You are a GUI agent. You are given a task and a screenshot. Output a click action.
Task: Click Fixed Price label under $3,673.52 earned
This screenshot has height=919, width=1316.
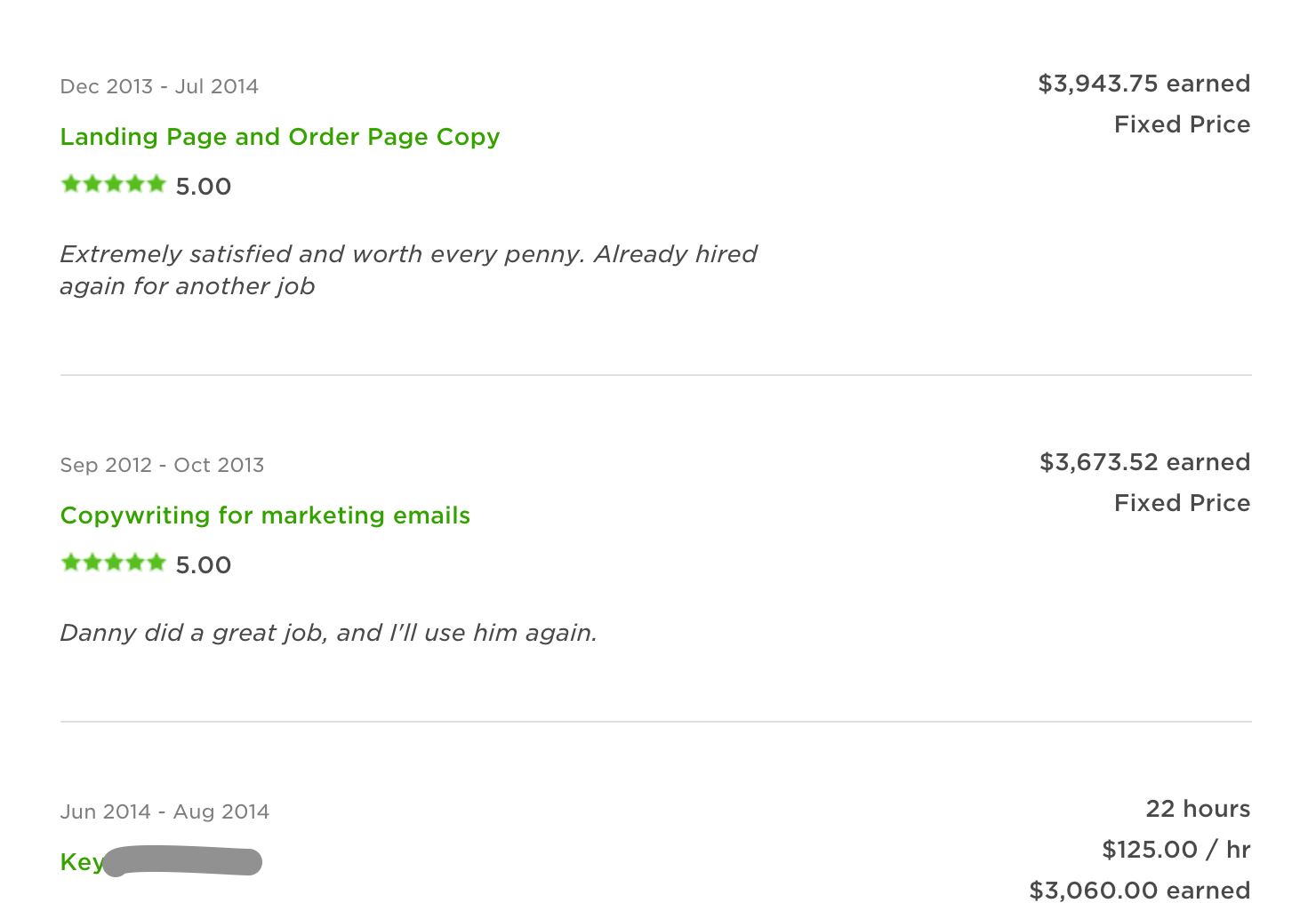1182,503
